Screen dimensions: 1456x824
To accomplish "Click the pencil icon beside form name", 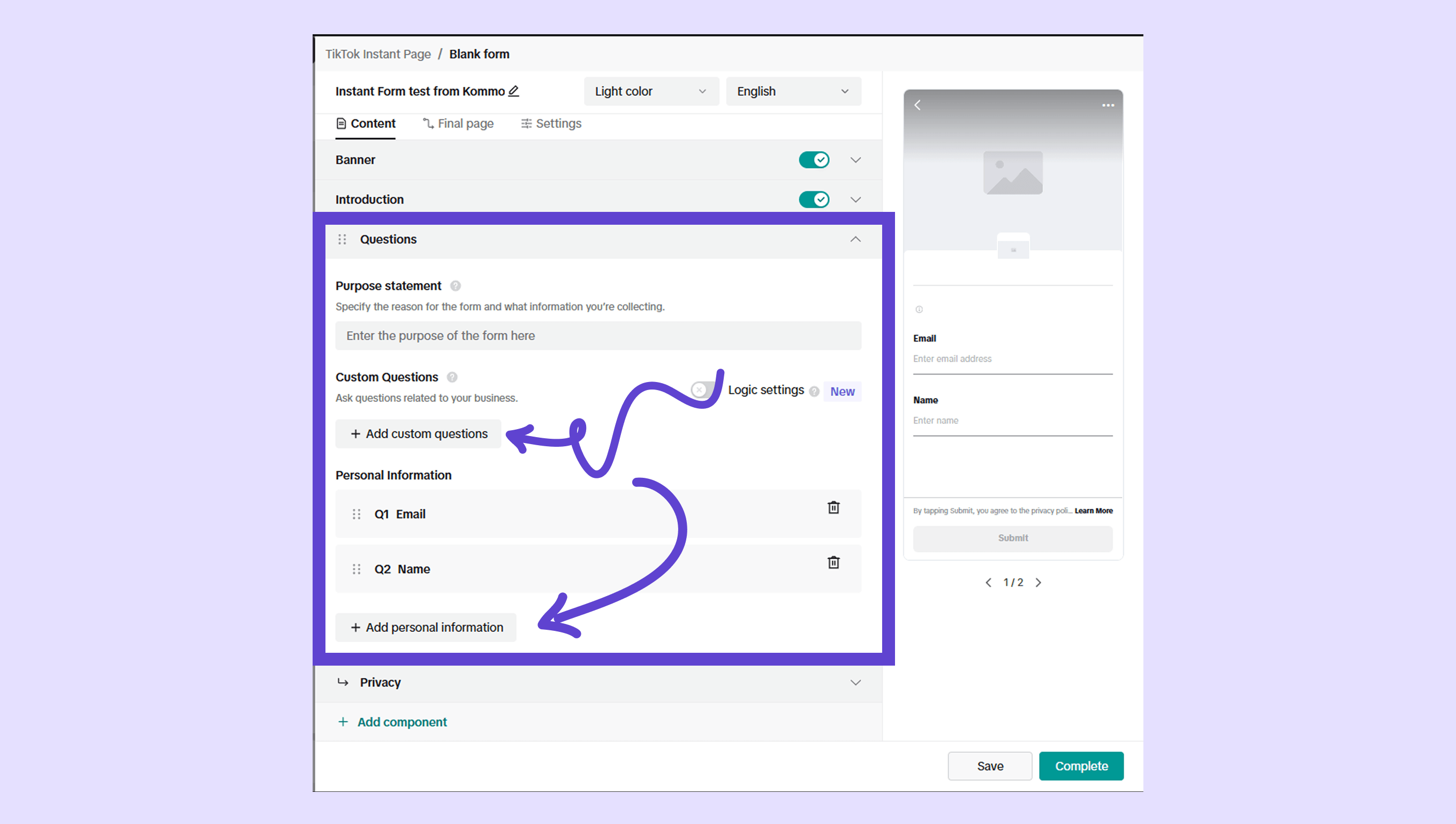I will 513,91.
